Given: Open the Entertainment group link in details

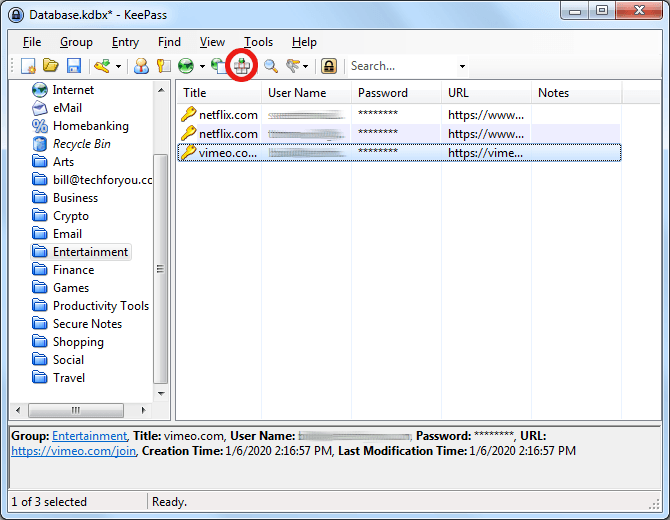Looking at the screenshot, I should pos(89,436).
